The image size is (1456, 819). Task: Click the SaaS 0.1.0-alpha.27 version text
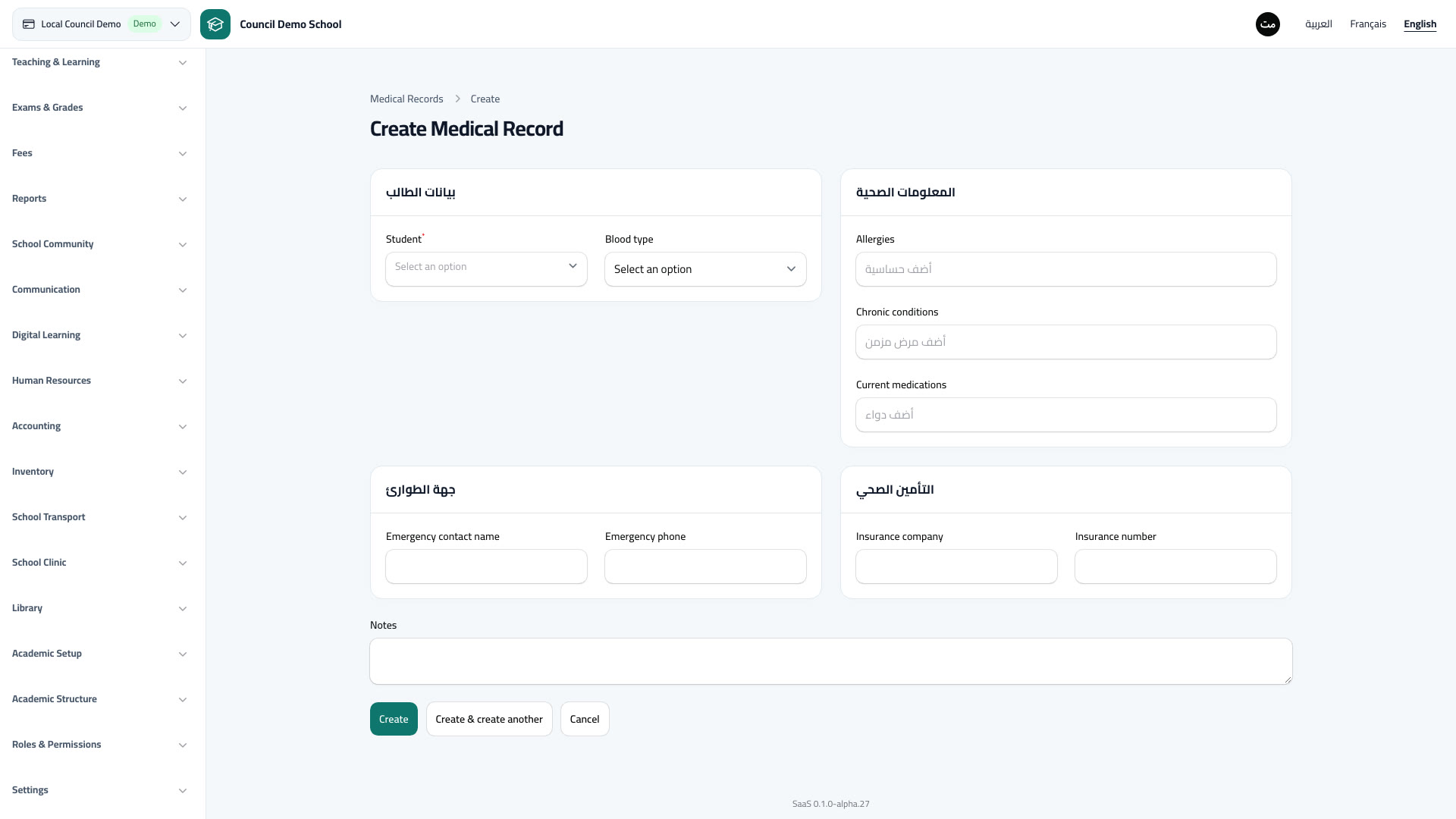(x=831, y=804)
